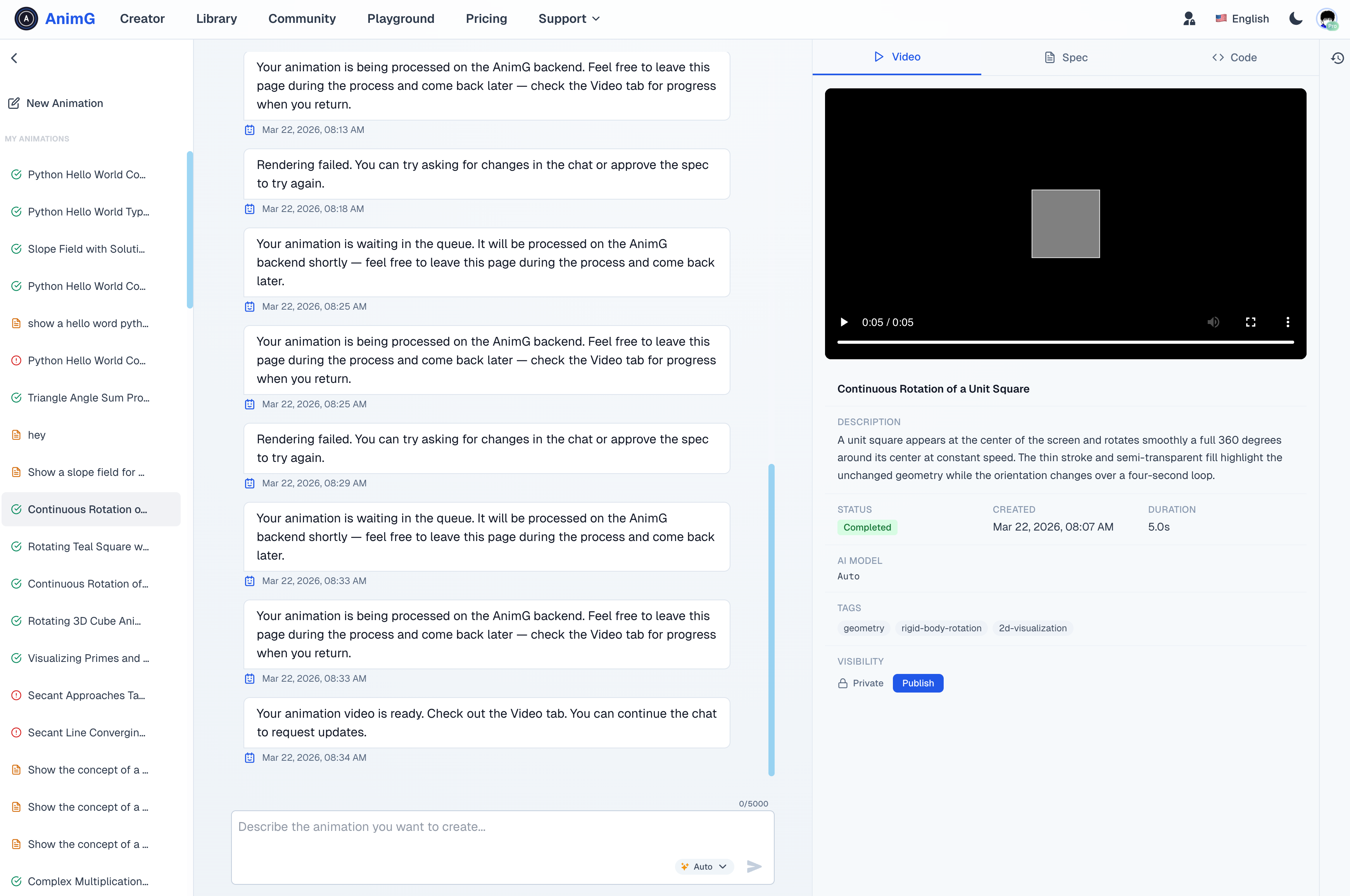
Task: Open Rotating Teal Square animation
Action: point(88,546)
